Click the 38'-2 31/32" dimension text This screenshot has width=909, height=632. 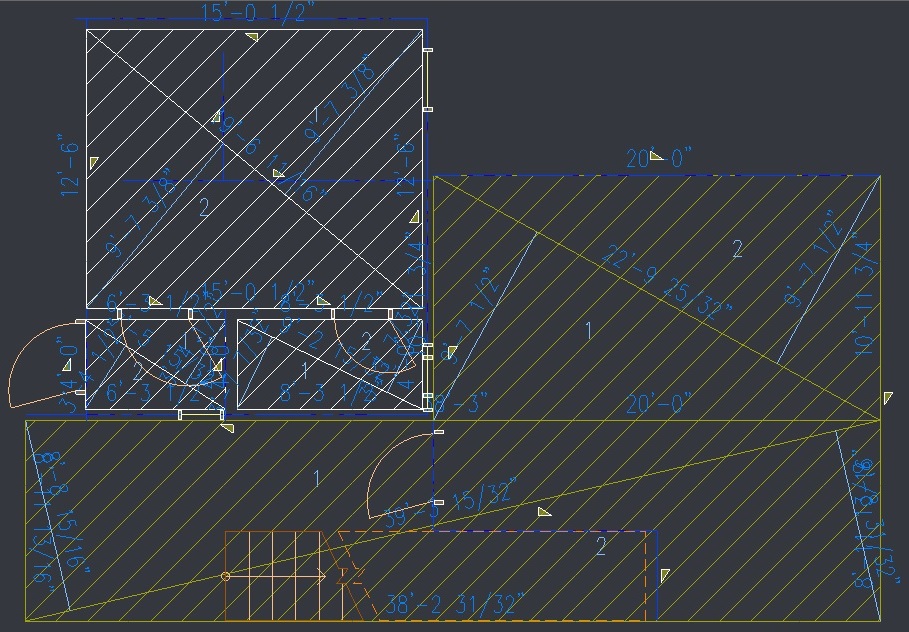(455, 605)
